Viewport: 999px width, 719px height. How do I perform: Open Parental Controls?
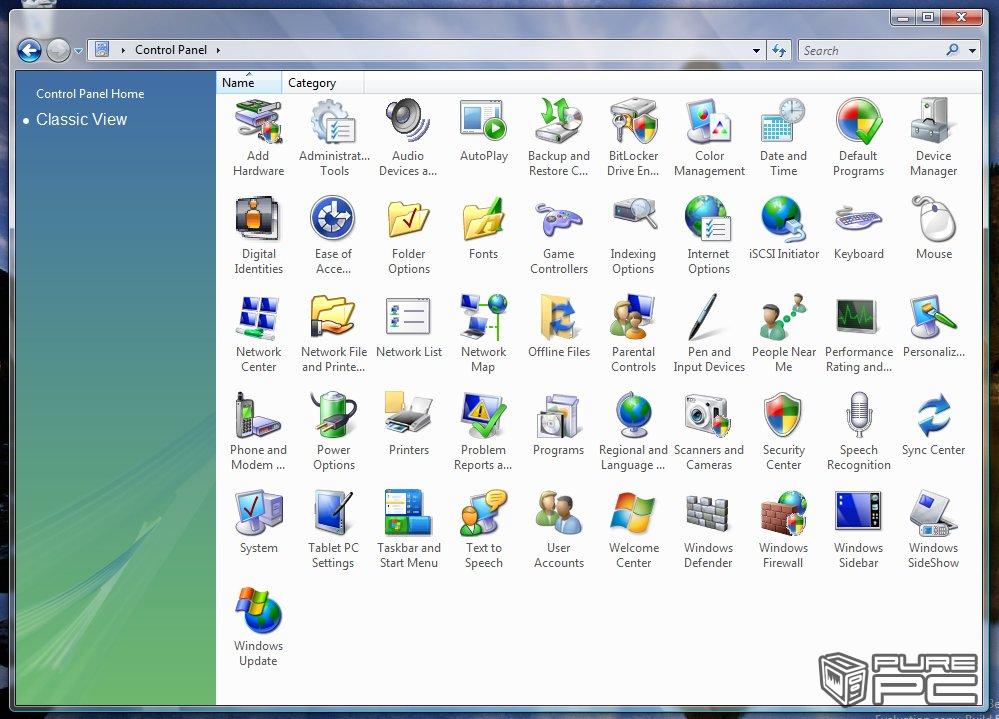tap(633, 334)
